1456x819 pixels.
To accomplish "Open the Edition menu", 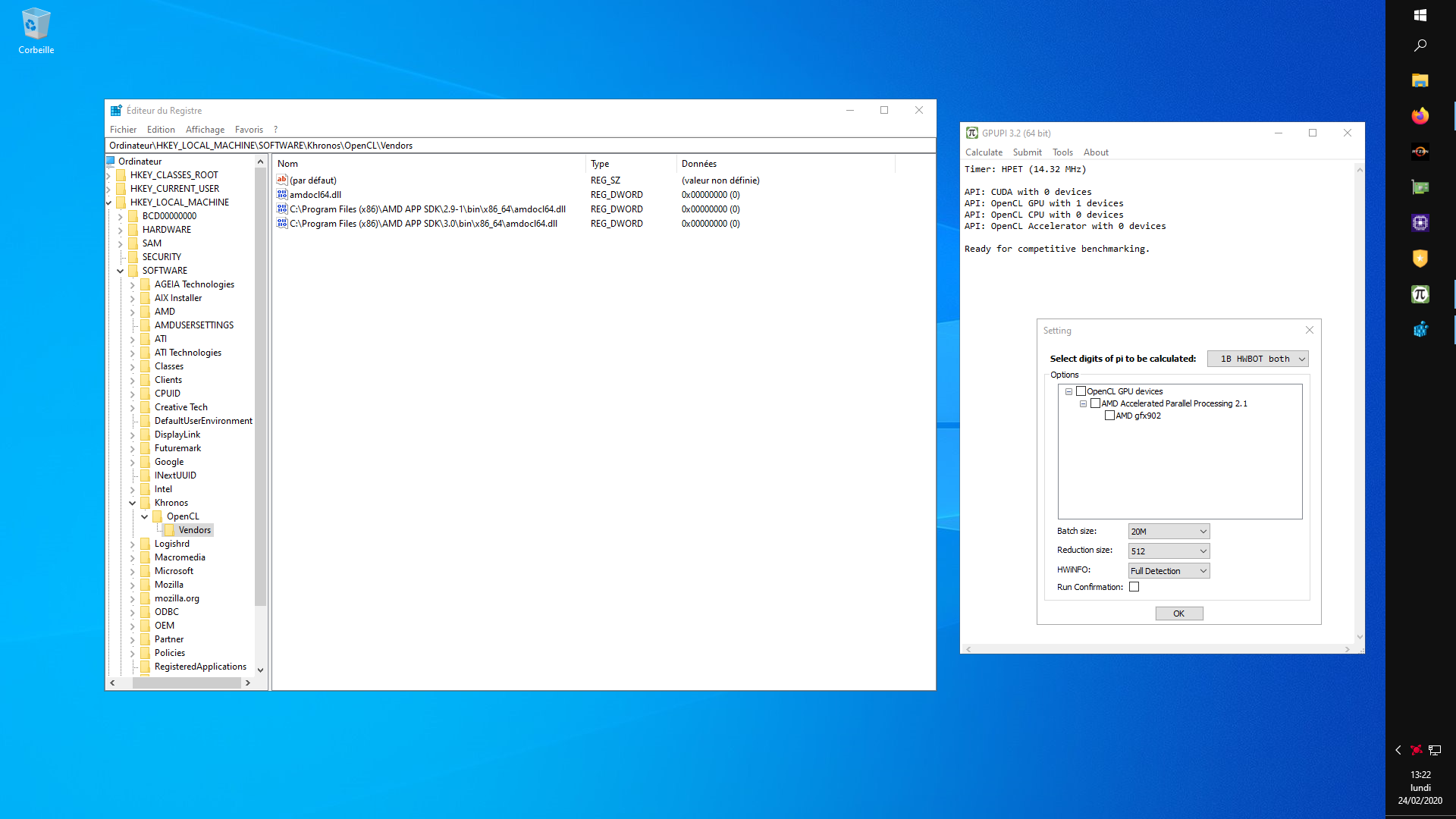I will (161, 130).
